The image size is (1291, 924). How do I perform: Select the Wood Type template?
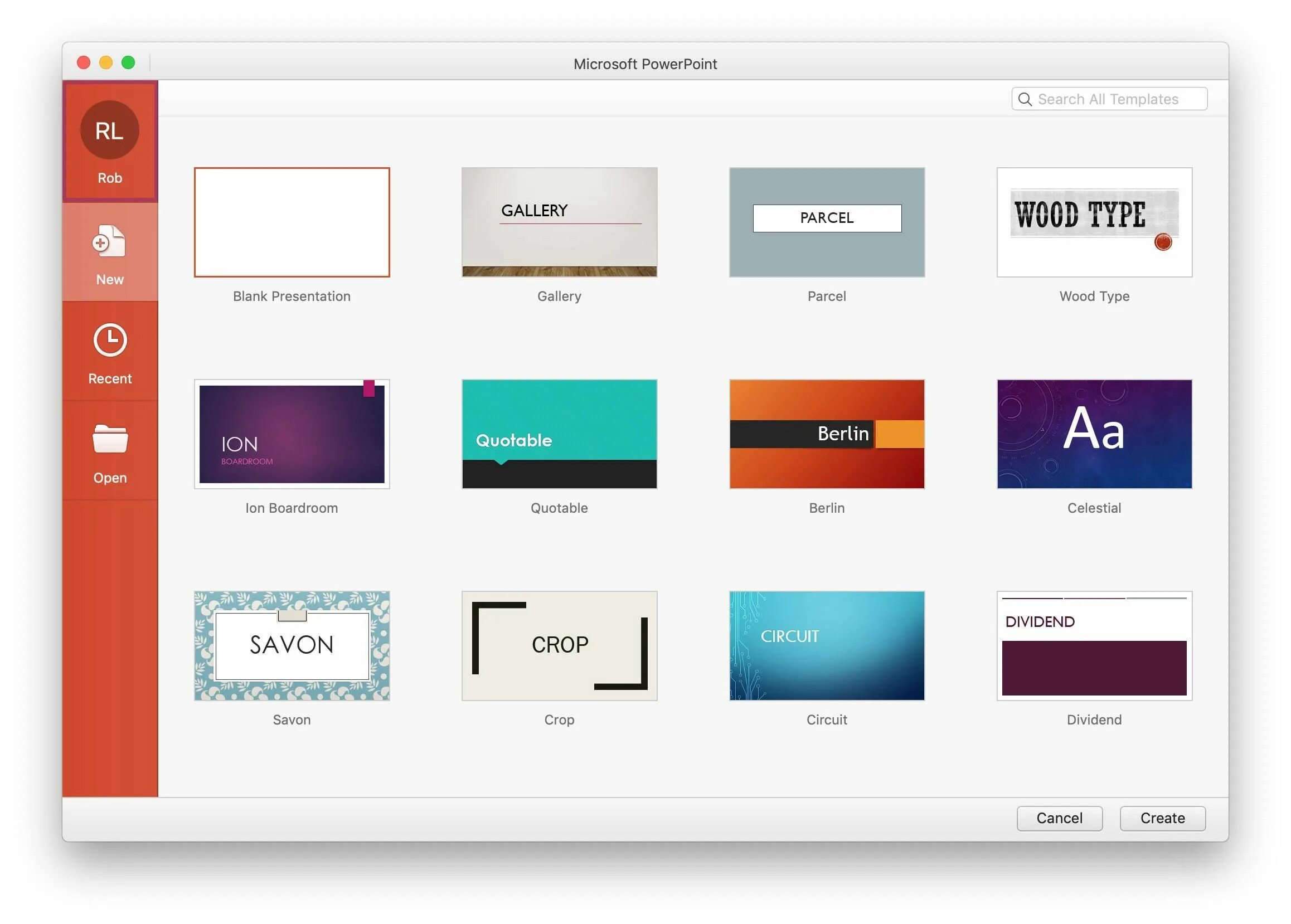[1094, 222]
